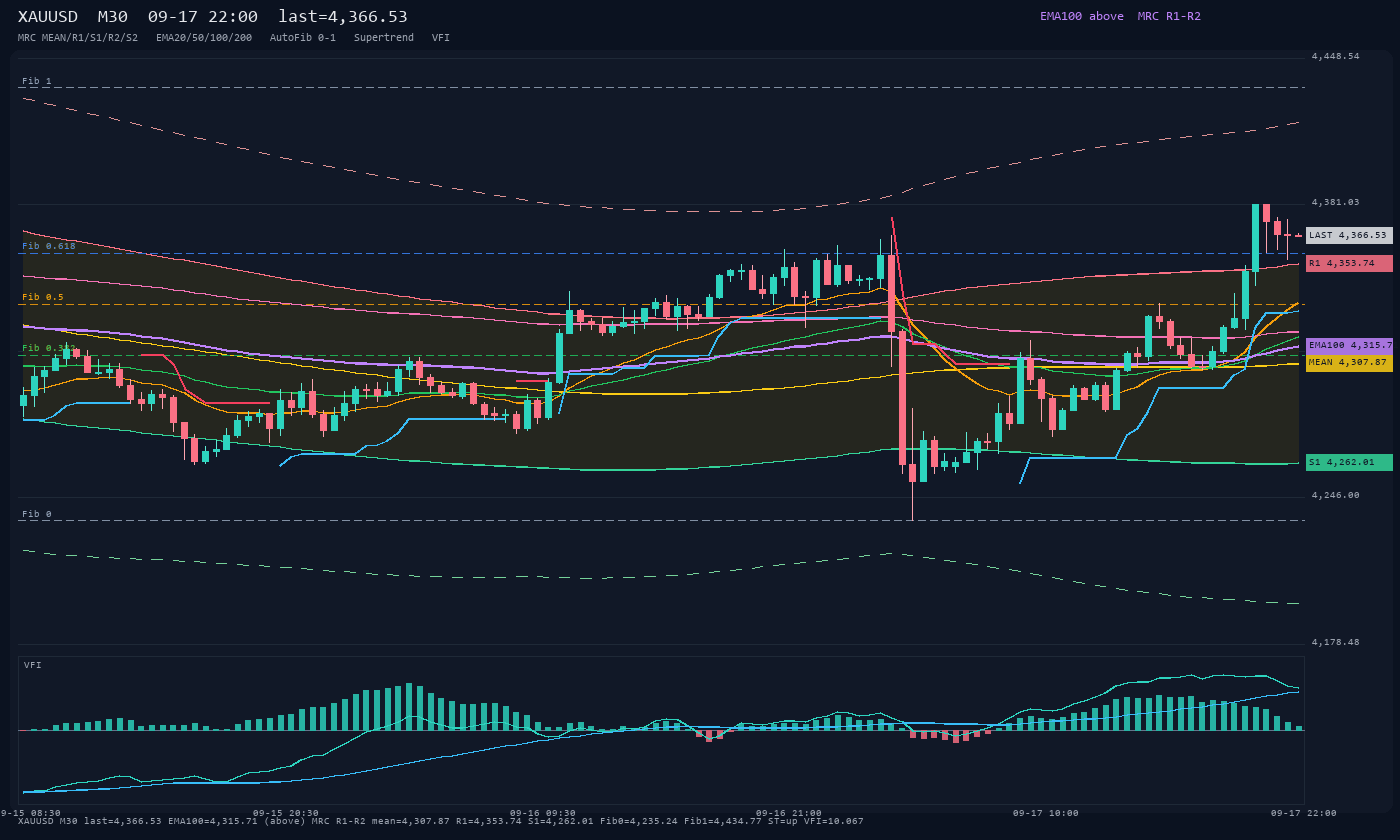The width and height of the screenshot is (1400, 840).
Task: Click the 09-15 20:30 time axis label
Action: pyautogui.click(x=286, y=813)
